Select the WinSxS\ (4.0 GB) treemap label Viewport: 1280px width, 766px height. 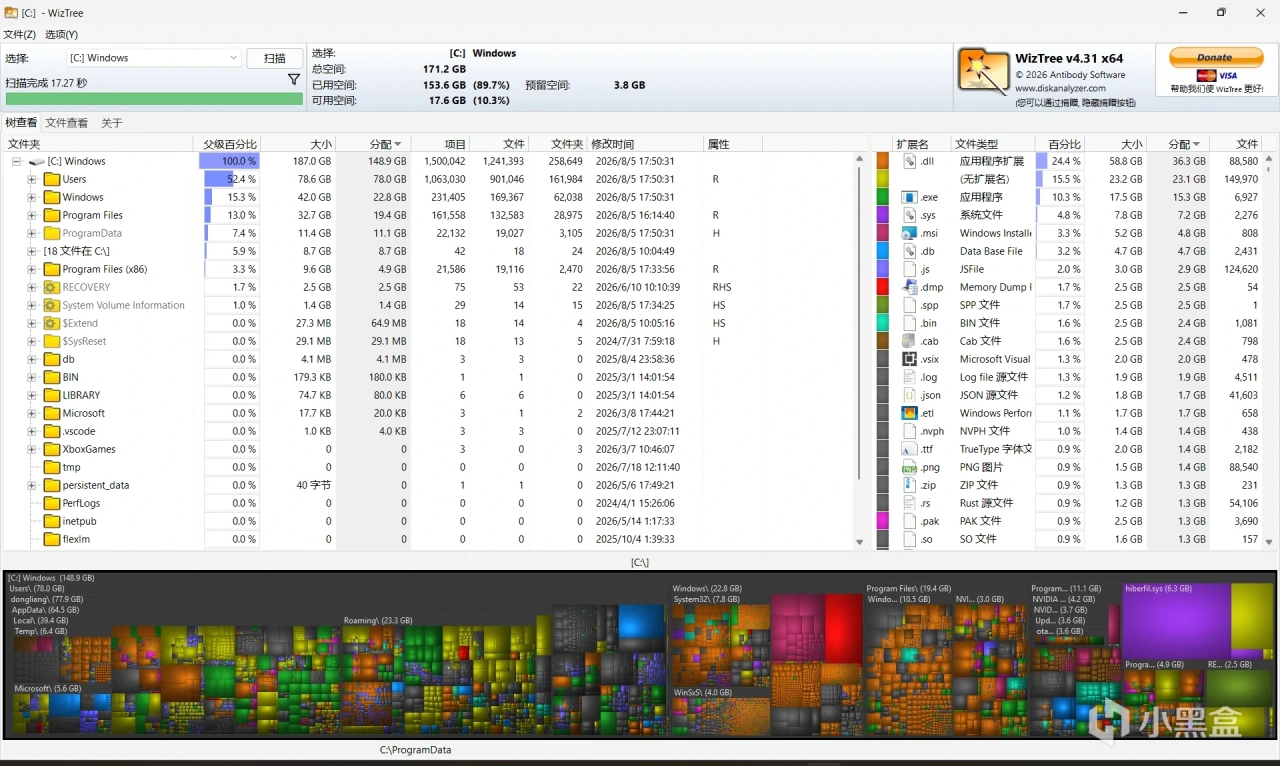702,692
